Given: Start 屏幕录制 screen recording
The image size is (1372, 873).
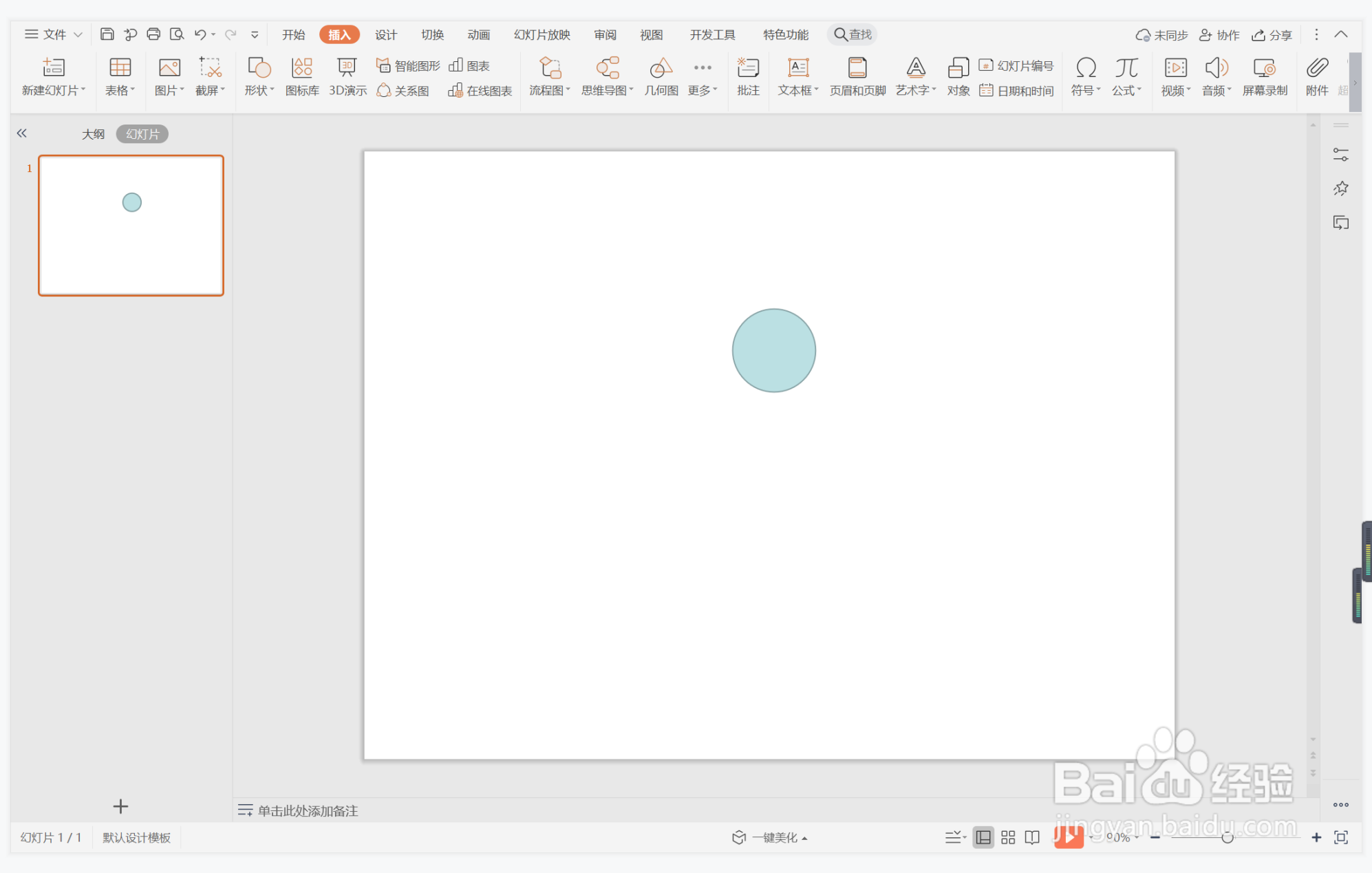Looking at the screenshot, I should coord(1265,76).
